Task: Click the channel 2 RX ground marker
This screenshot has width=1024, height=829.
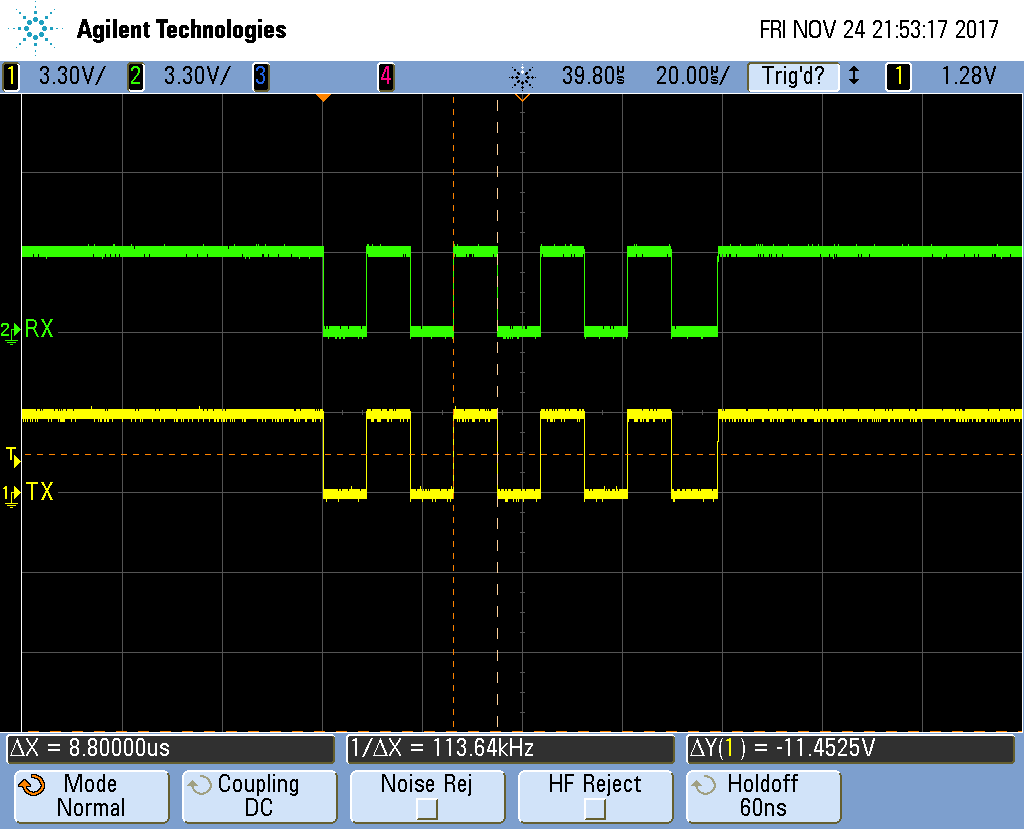Action: tap(10, 330)
